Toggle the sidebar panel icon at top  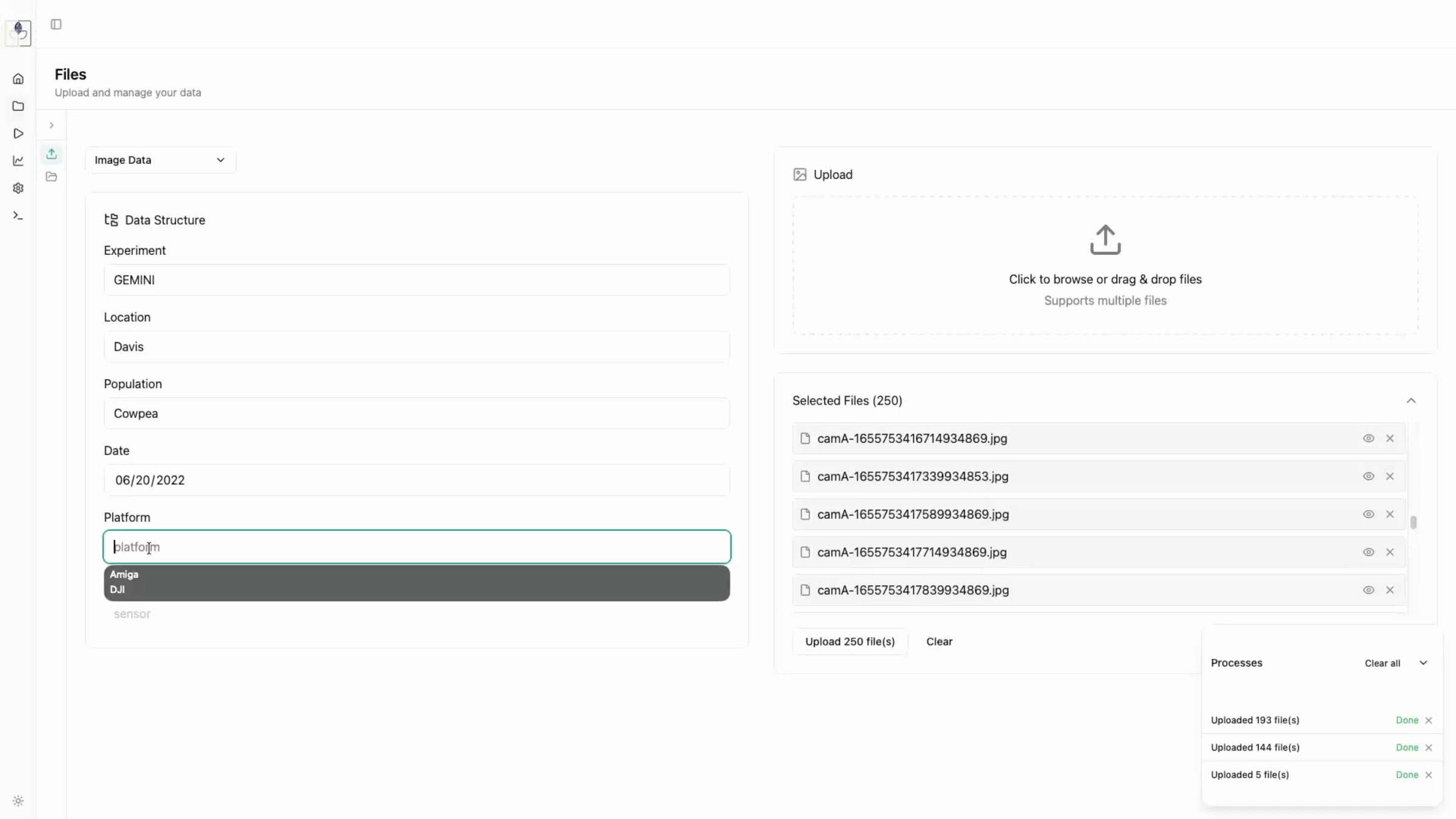click(x=56, y=24)
